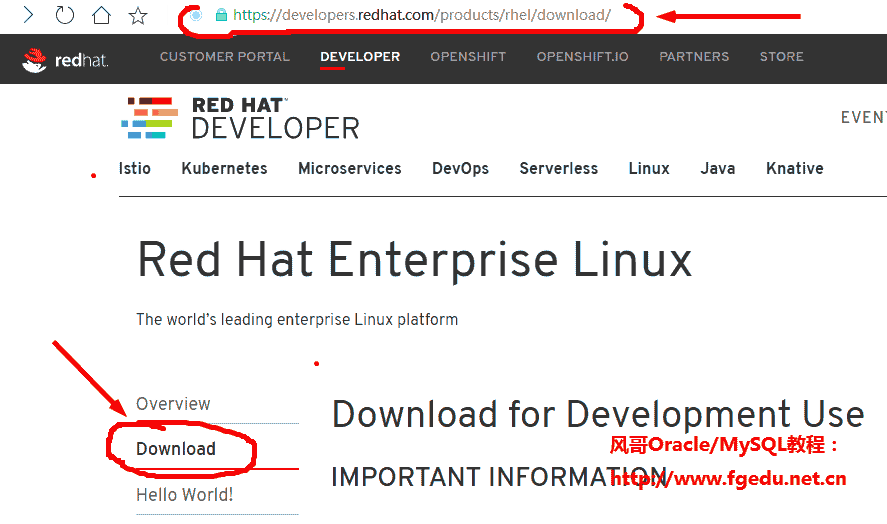The width and height of the screenshot is (887, 524).
Task: Open the Red Hat Developer logo
Action: coord(240,118)
